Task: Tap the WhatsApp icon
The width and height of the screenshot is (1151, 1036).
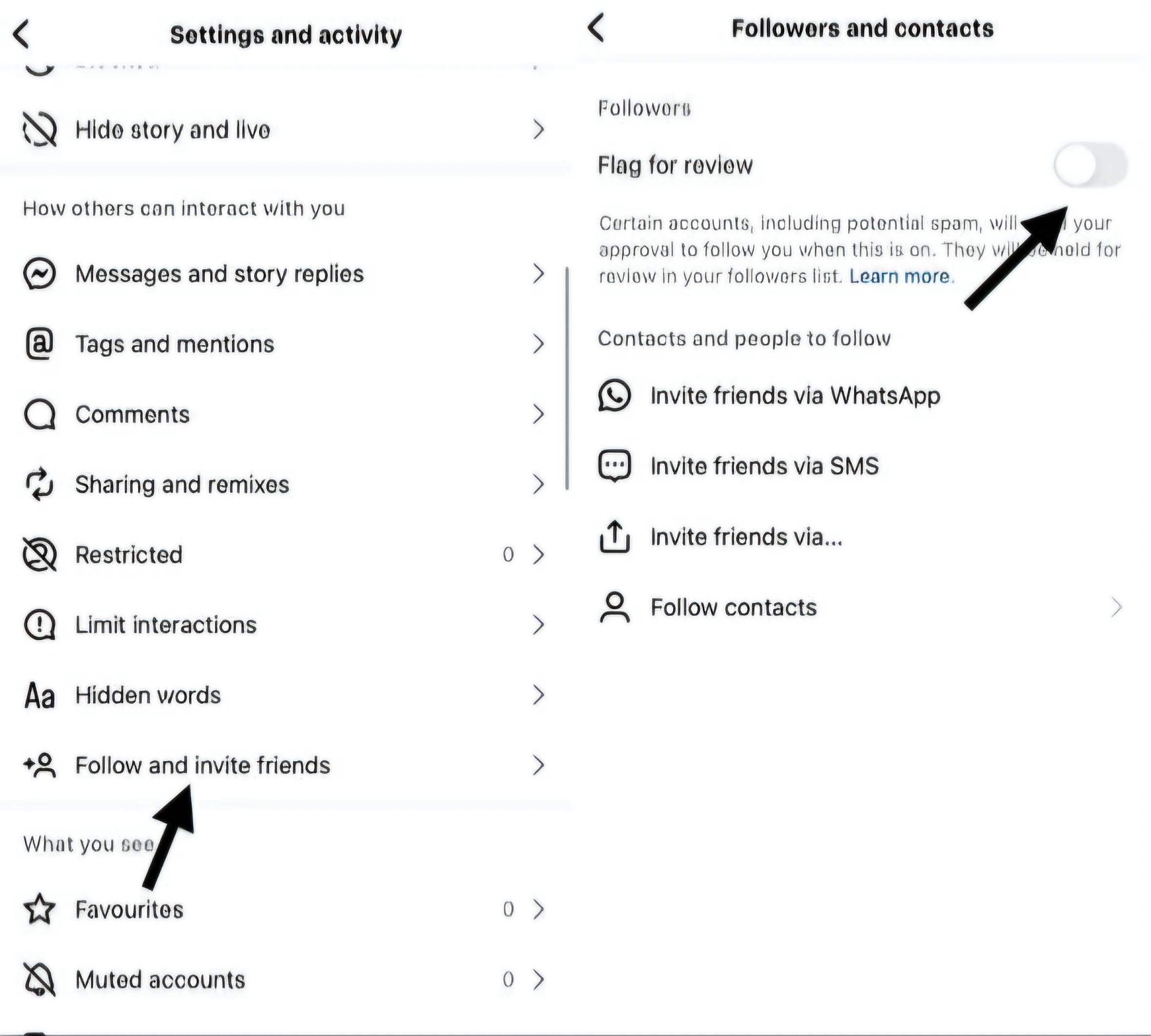Action: click(x=614, y=396)
